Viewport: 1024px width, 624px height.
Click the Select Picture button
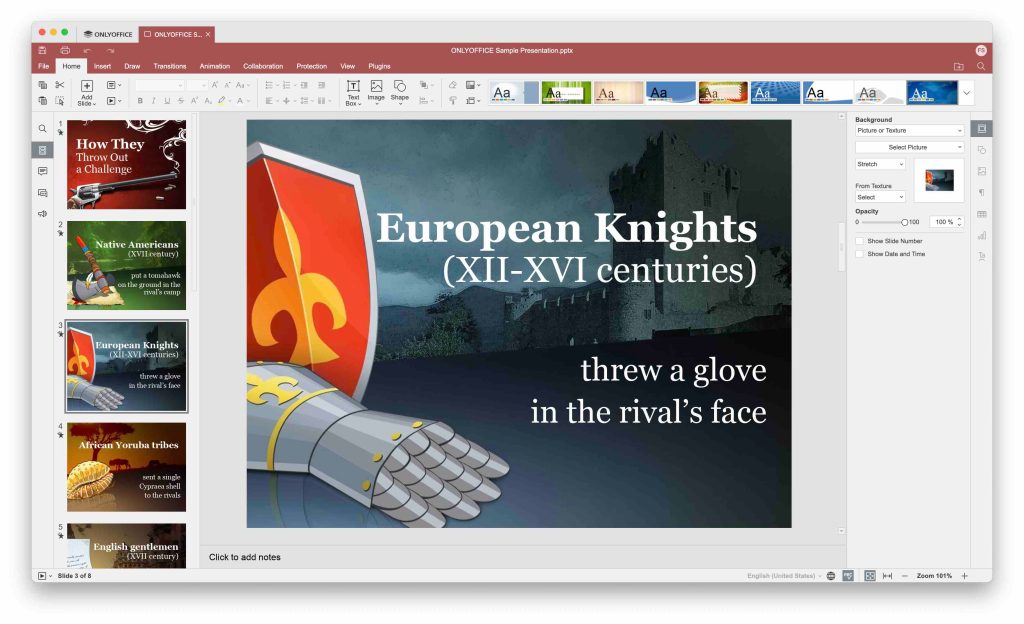[x=909, y=147]
